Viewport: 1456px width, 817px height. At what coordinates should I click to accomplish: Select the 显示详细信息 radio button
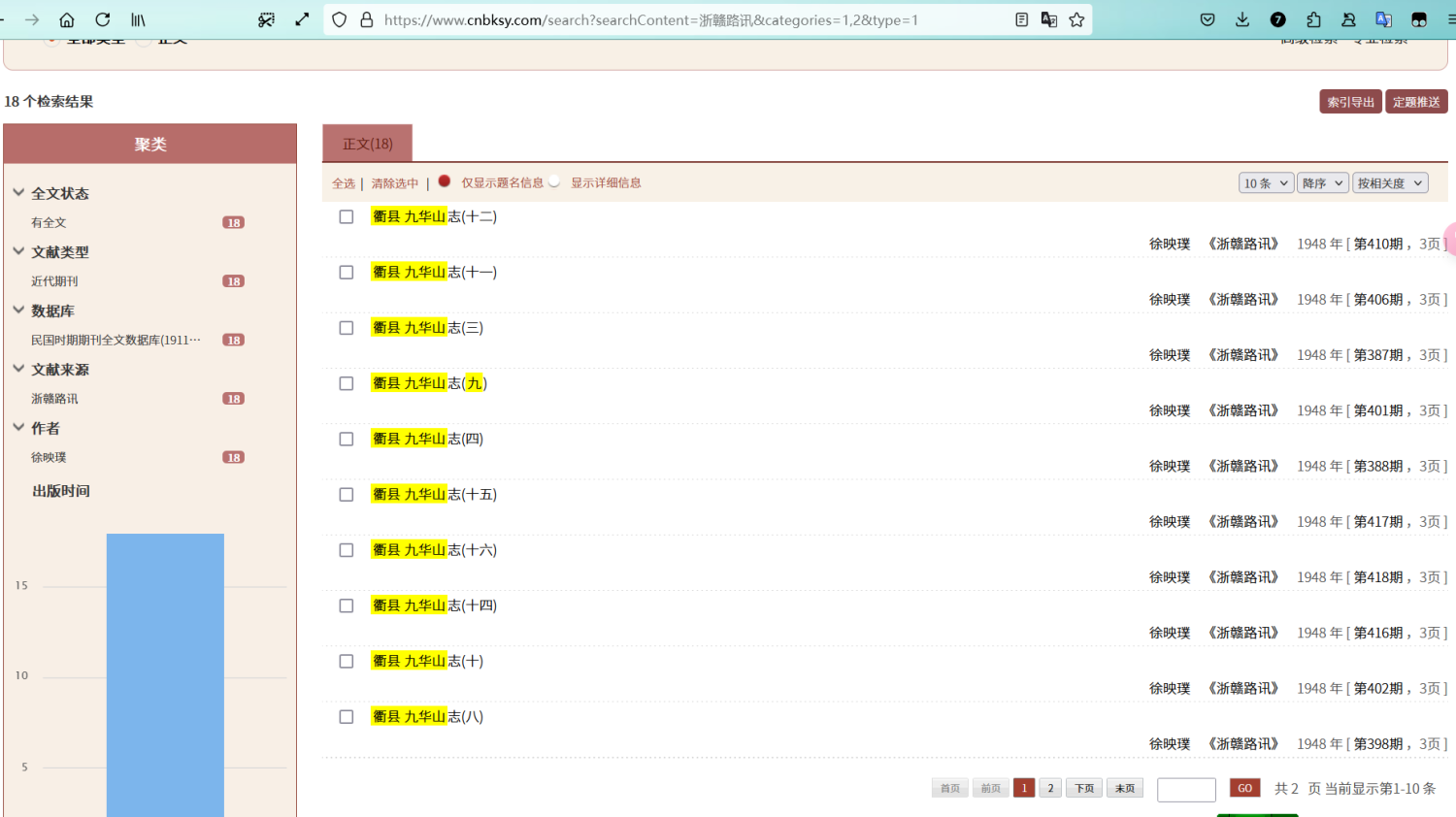(x=554, y=181)
